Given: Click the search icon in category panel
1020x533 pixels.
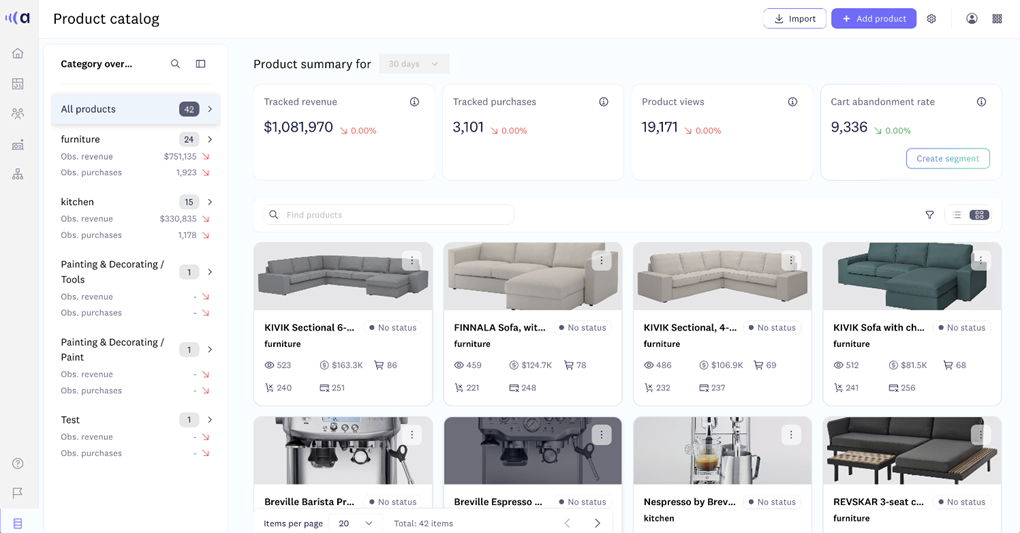Looking at the screenshot, I should [175, 64].
